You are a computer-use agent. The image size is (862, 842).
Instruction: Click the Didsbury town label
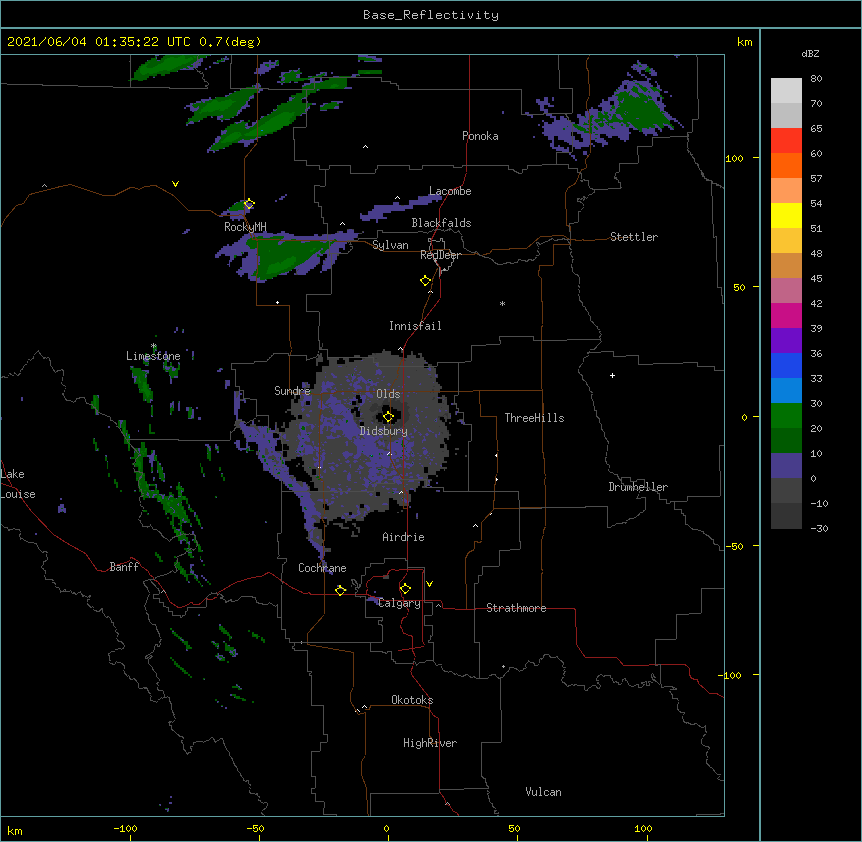(x=384, y=431)
